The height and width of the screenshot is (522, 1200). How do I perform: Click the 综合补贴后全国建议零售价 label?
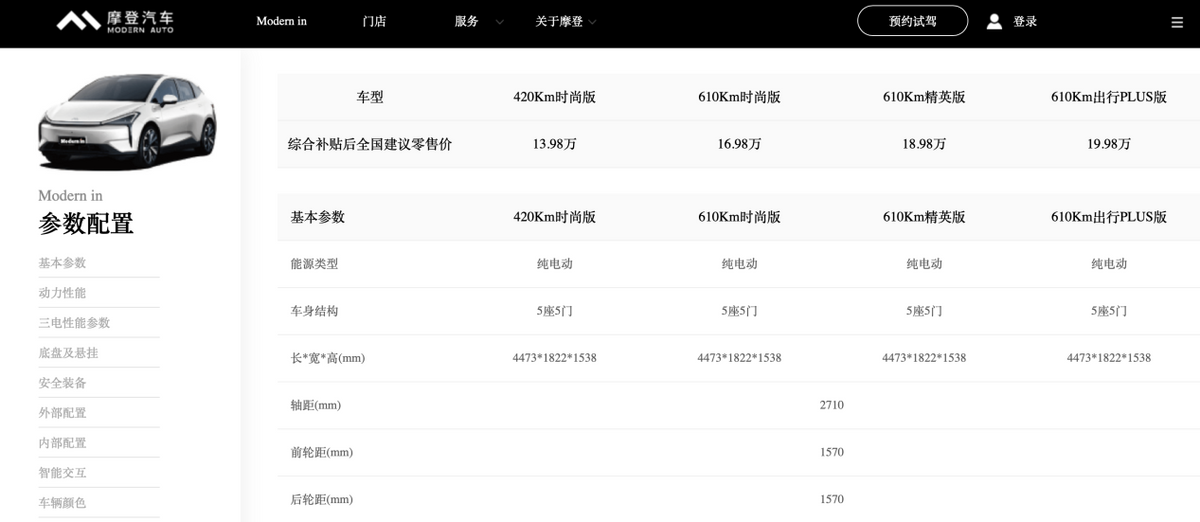tap(370, 144)
